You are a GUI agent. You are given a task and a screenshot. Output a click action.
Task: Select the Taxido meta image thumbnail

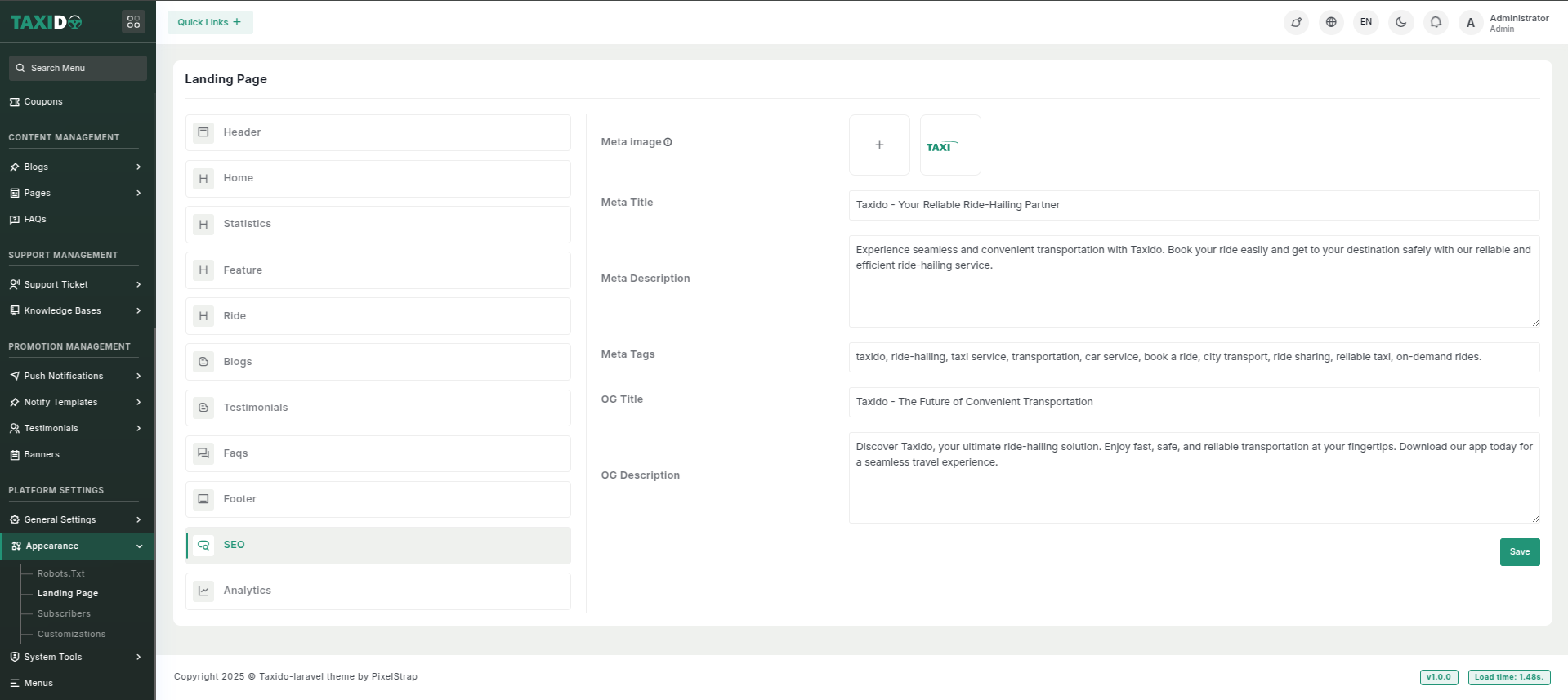point(949,145)
